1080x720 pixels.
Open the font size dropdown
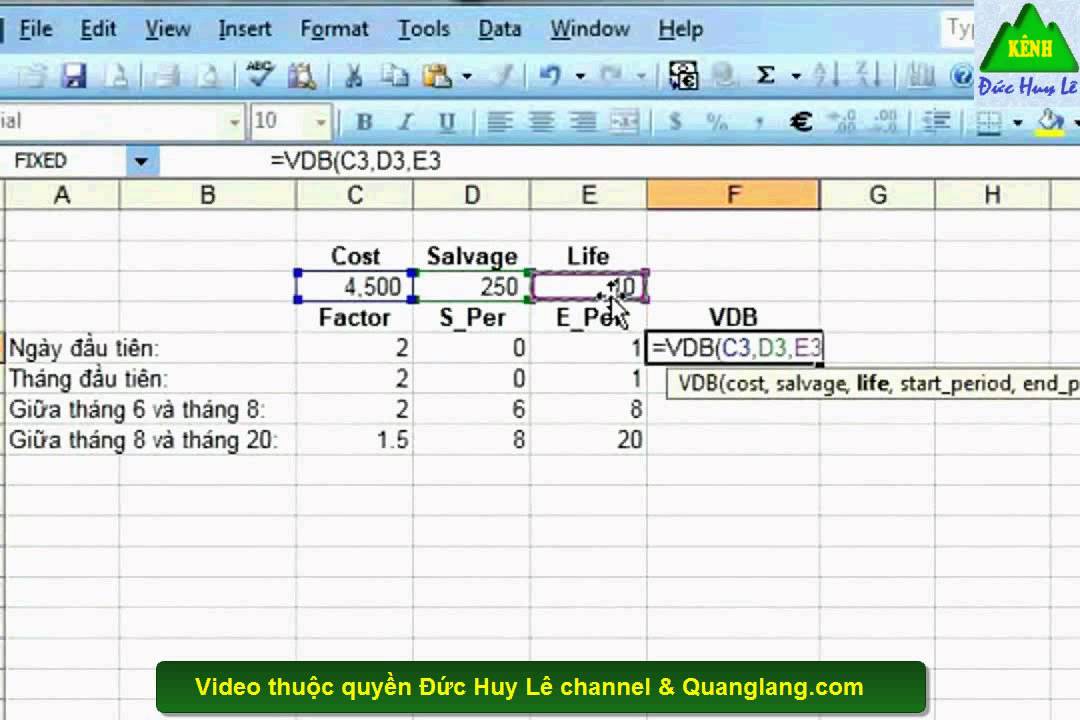click(321, 123)
